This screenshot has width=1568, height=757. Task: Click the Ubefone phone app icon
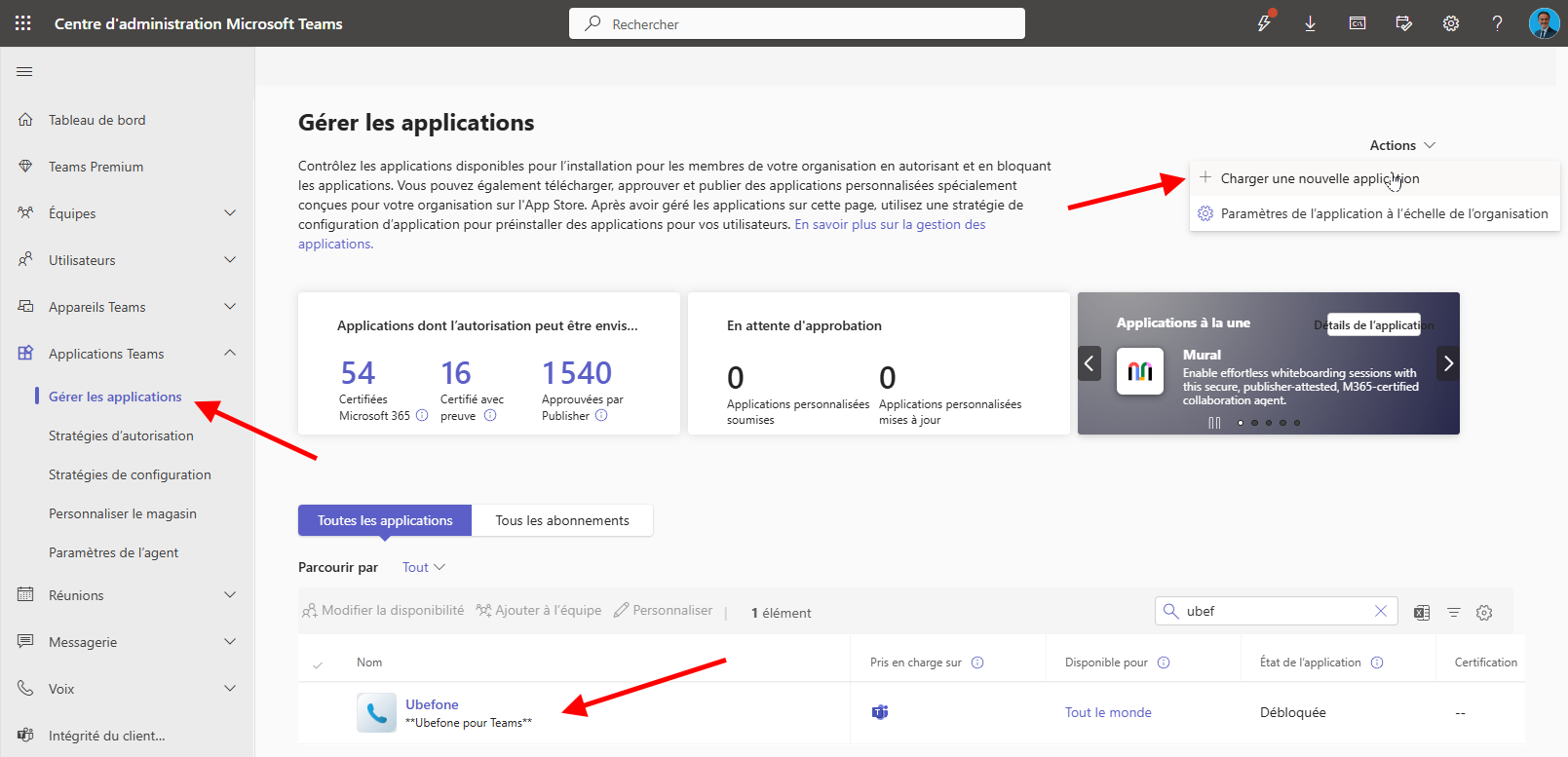[x=376, y=712]
